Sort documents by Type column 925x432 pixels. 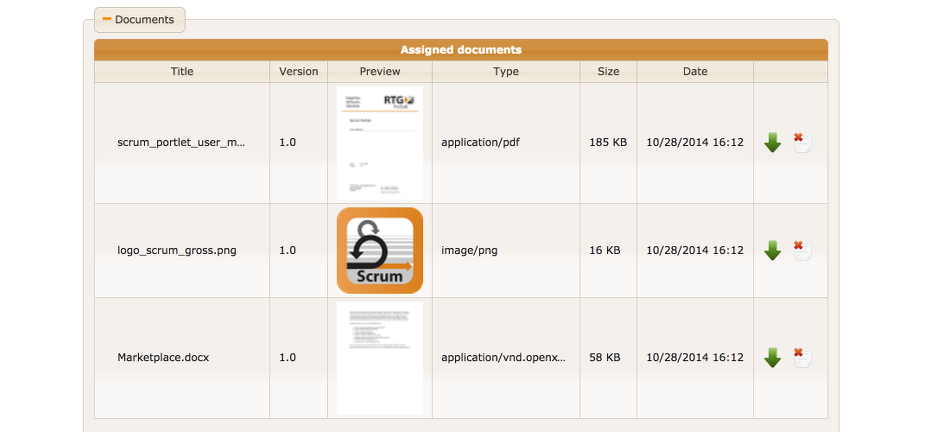point(506,72)
